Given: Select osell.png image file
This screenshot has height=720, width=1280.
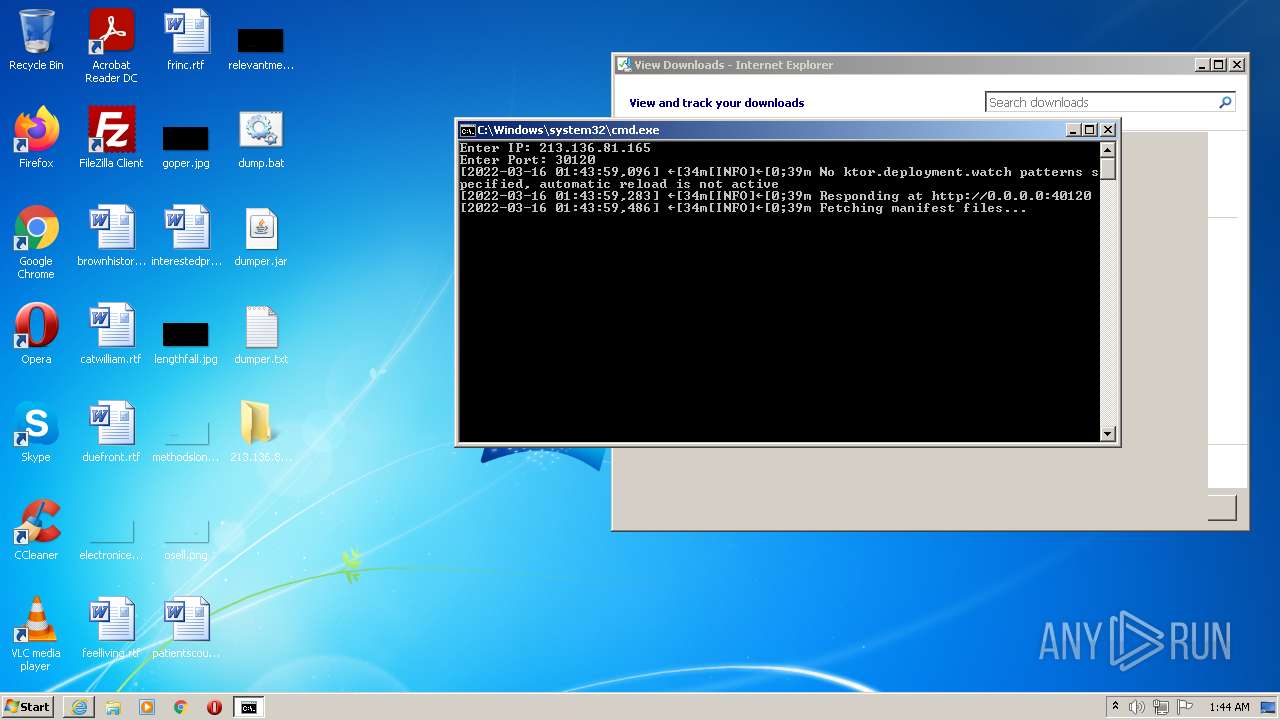Looking at the screenshot, I should tap(186, 540).
